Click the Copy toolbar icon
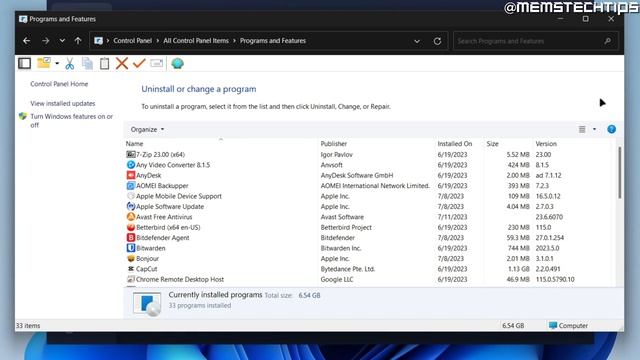The width and height of the screenshot is (640, 360). (x=87, y=63)
